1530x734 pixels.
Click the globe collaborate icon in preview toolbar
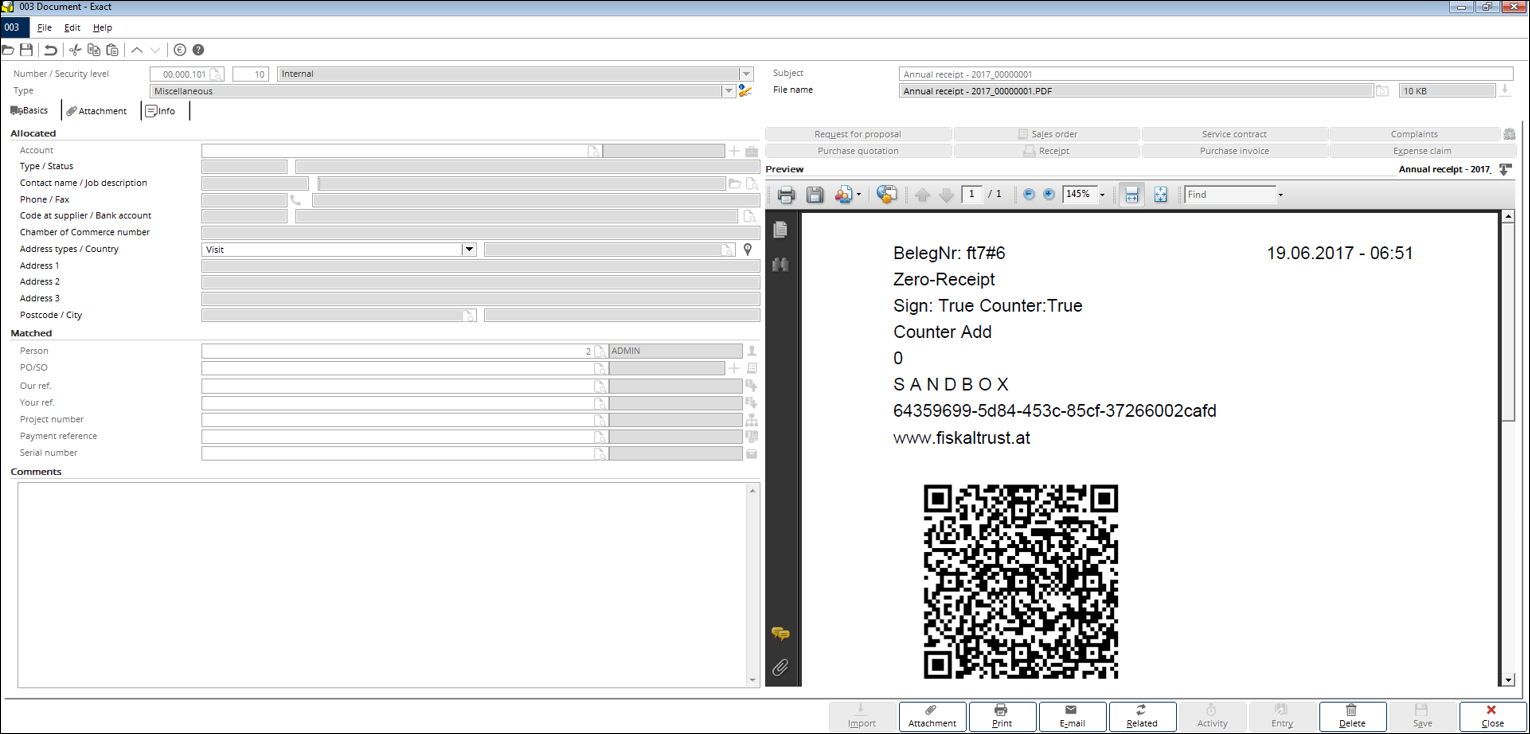point(886,195)
